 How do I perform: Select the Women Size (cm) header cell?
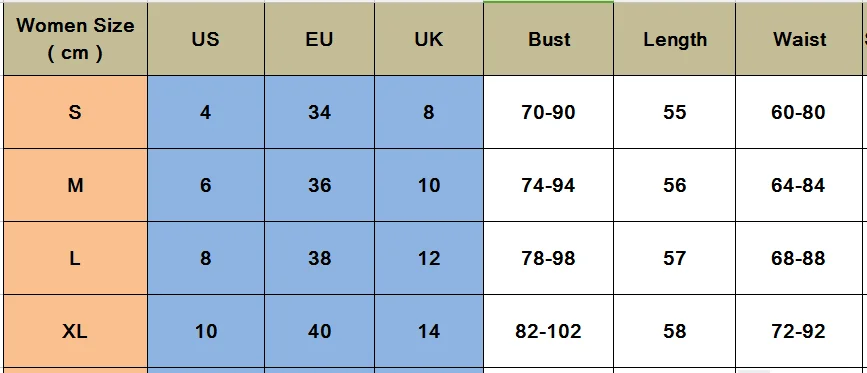point(75,39)
